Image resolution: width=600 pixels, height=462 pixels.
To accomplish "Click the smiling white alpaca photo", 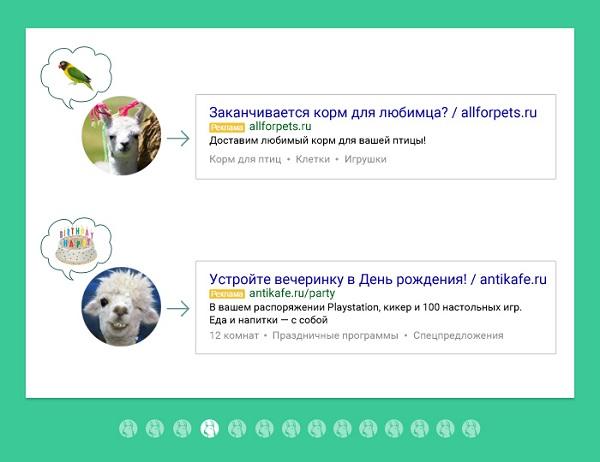I will (x=121, y=307).
